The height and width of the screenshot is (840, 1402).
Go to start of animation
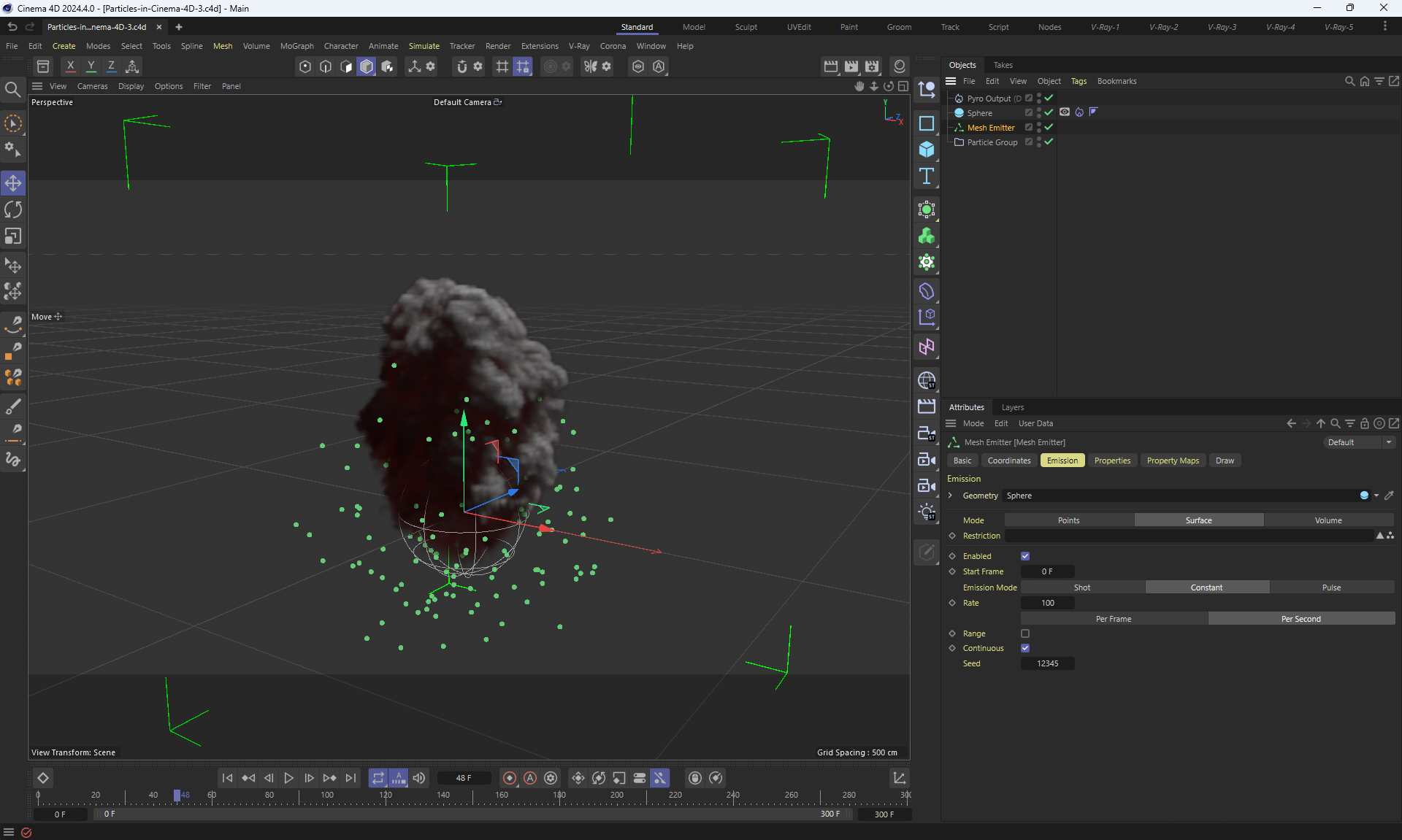(227, 778)
